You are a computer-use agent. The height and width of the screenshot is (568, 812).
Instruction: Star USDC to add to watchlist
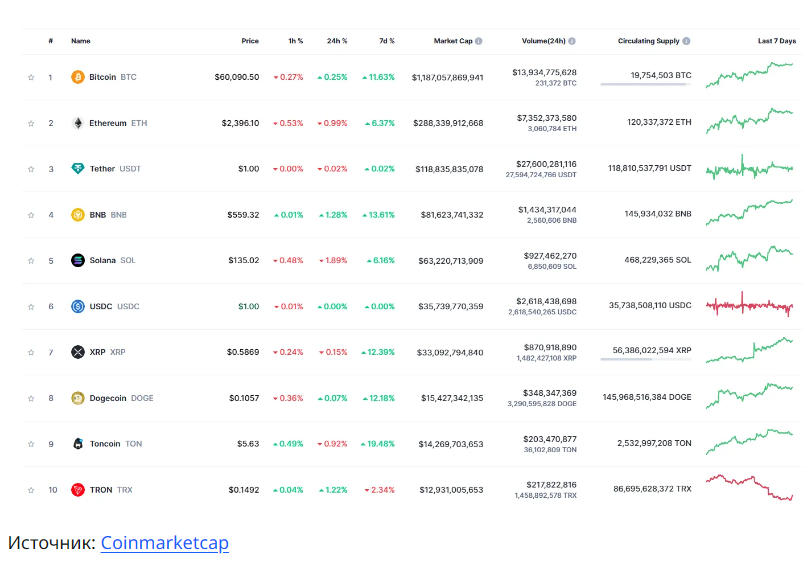[31, 307]
